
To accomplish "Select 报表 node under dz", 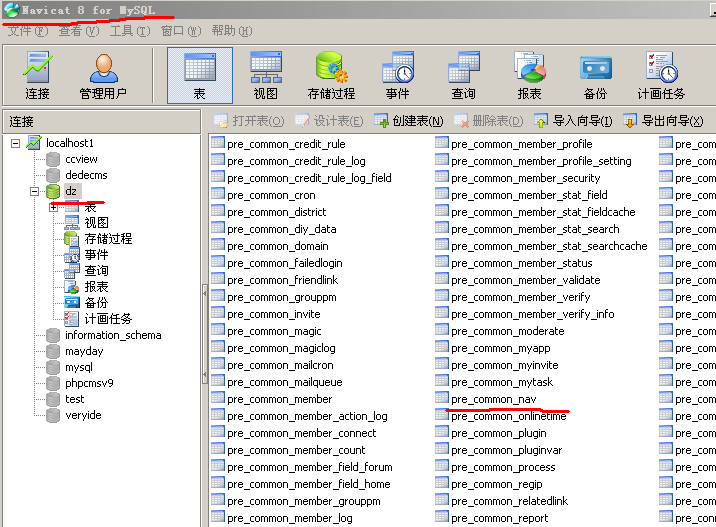I will (x=96, y=287).
